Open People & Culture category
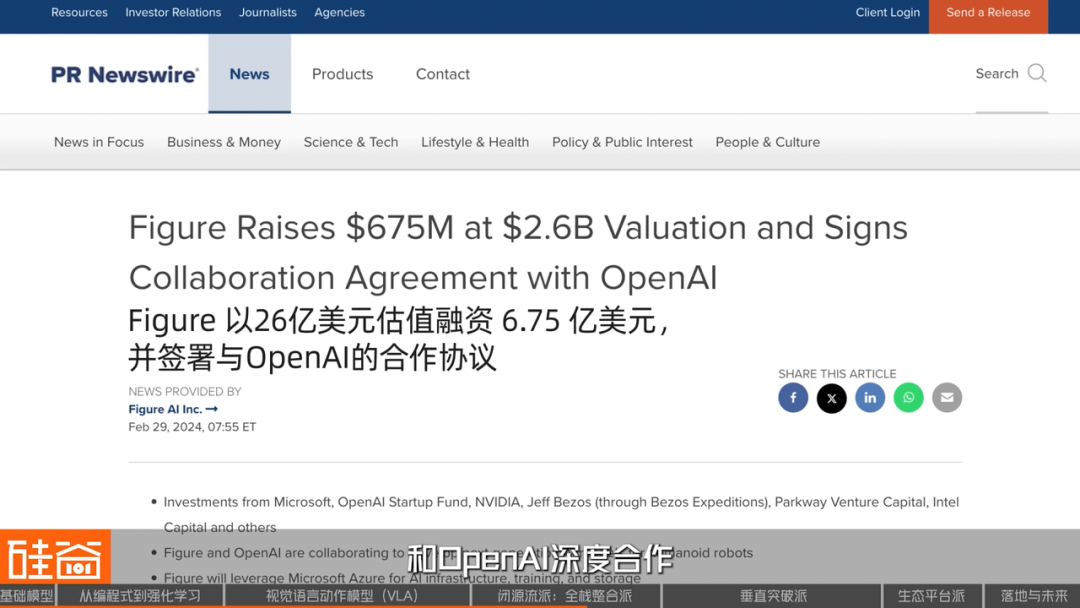Screen dimensions: 1080x608 point(767,142)
